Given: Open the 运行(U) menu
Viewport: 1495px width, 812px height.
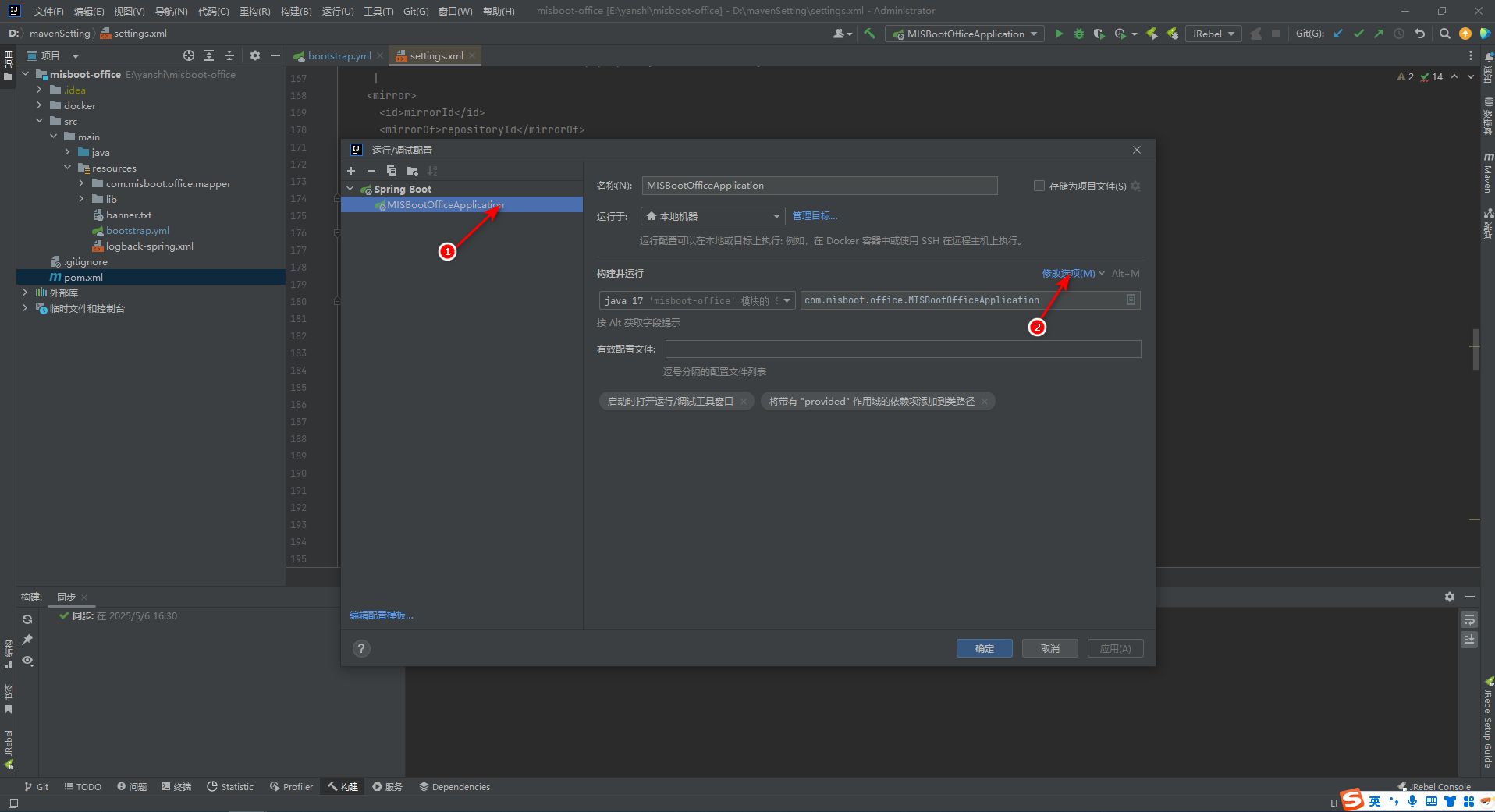Looking at the screenshot, I should (337, 11).
